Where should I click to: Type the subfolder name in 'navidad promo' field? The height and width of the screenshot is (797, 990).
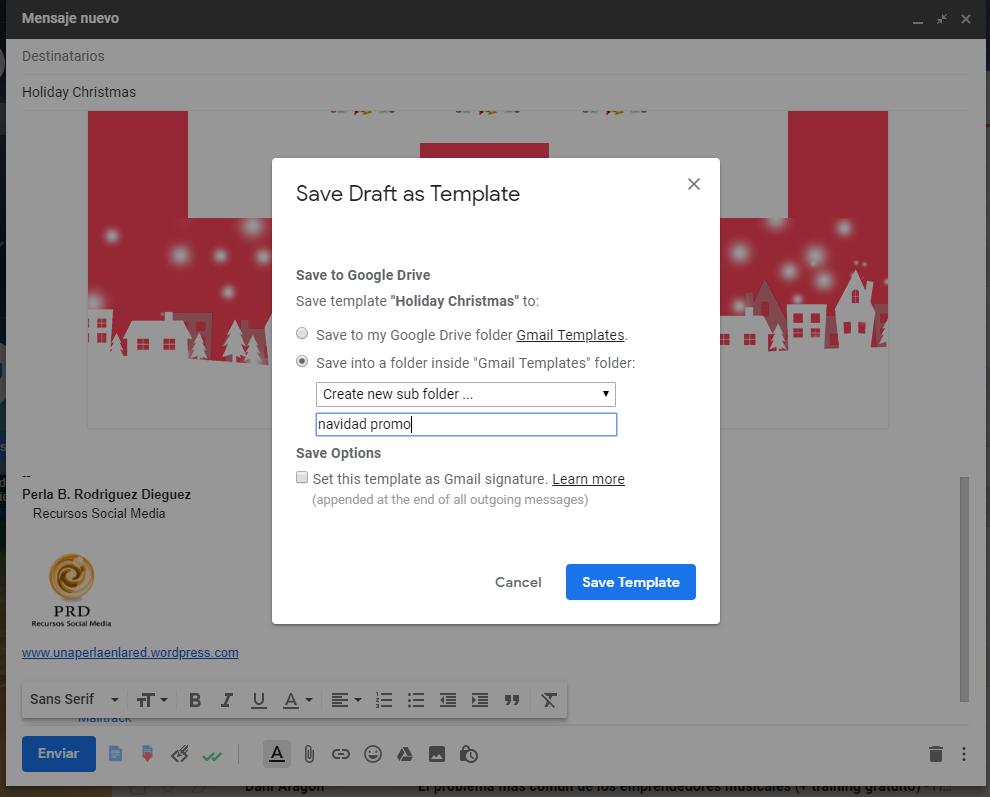coord(465,424)
